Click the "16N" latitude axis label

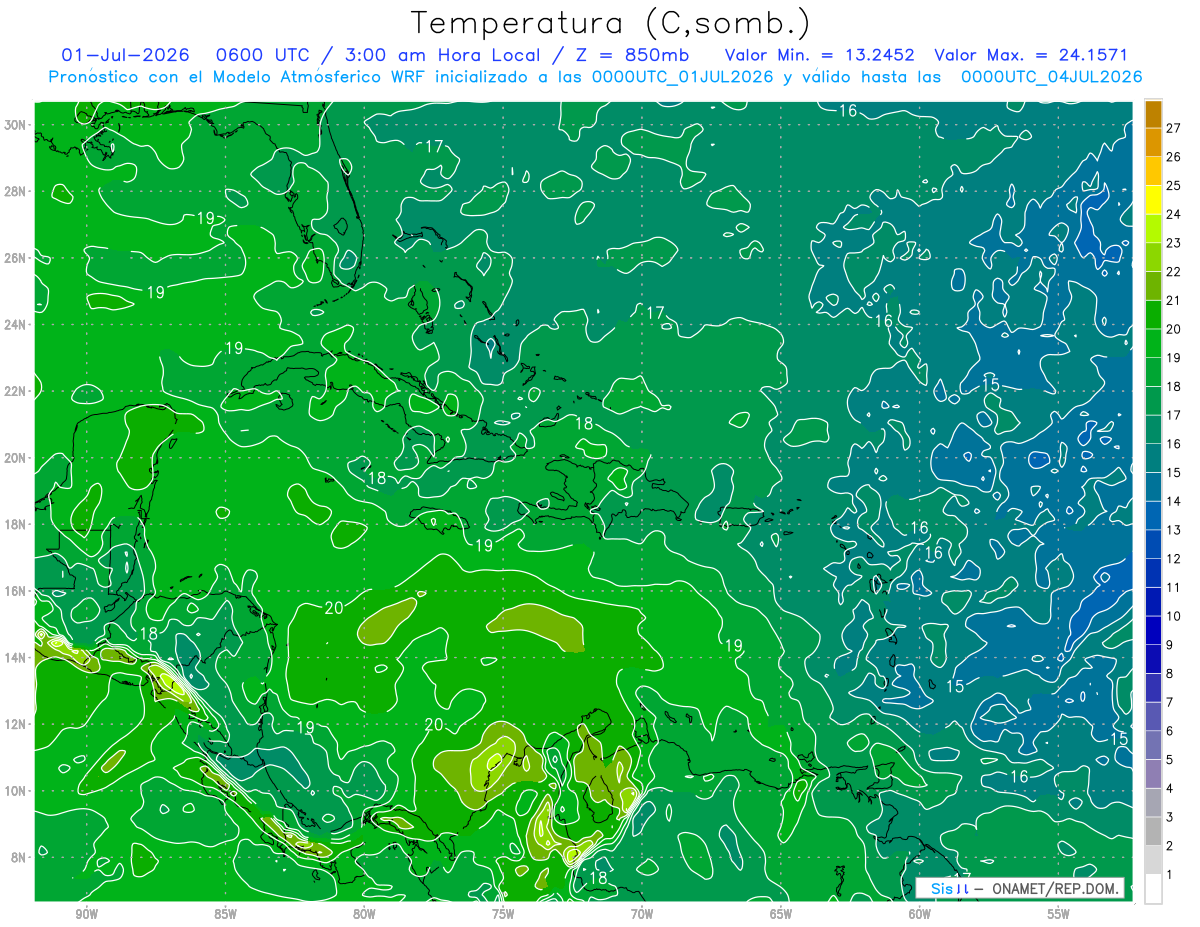coord(17,591)
